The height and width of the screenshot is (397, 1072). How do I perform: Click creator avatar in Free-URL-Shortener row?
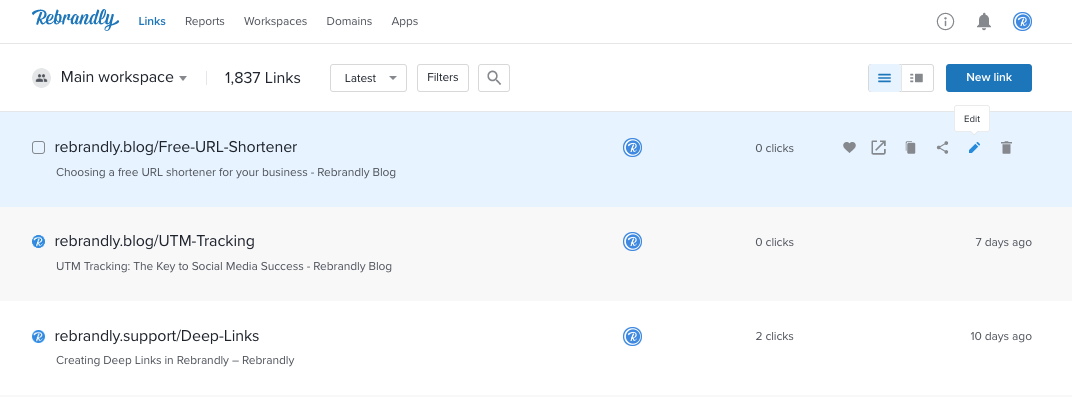point(632,148)
